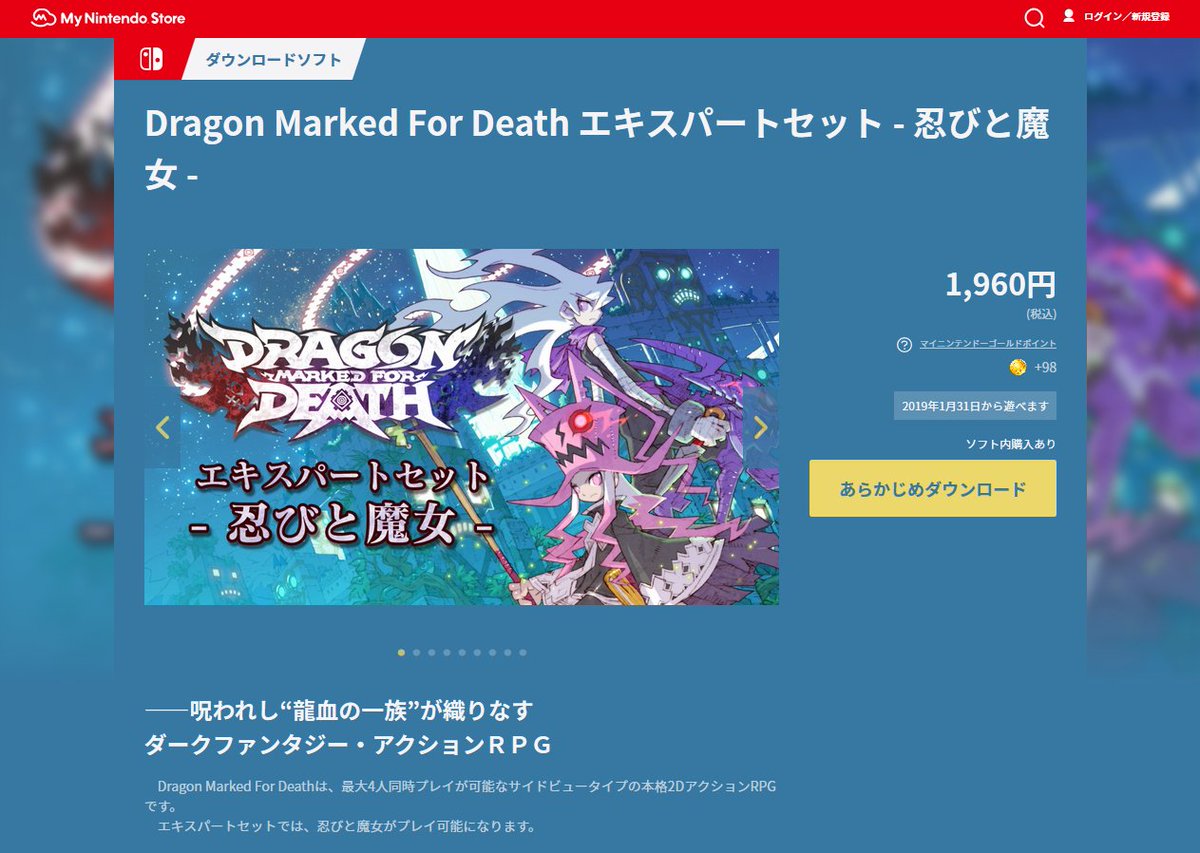Click the gold point question mark icon
This screenshot has width=1200, height=853.
pyautogui.click(x=904, y=345)
